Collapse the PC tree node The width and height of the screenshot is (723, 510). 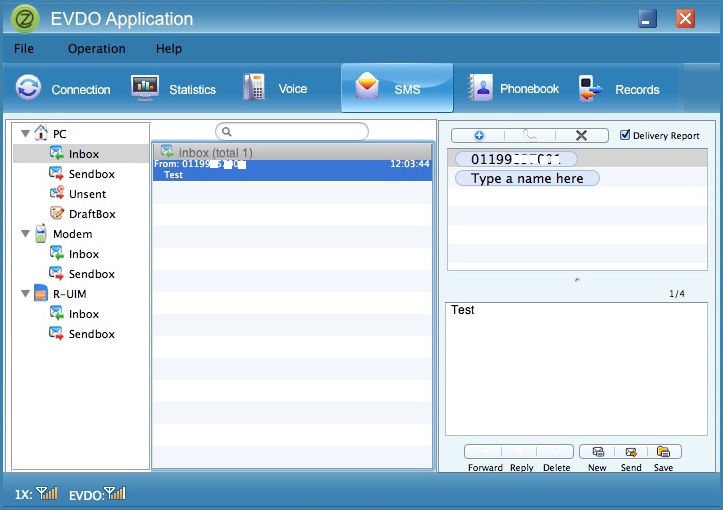tap(25, 134)
